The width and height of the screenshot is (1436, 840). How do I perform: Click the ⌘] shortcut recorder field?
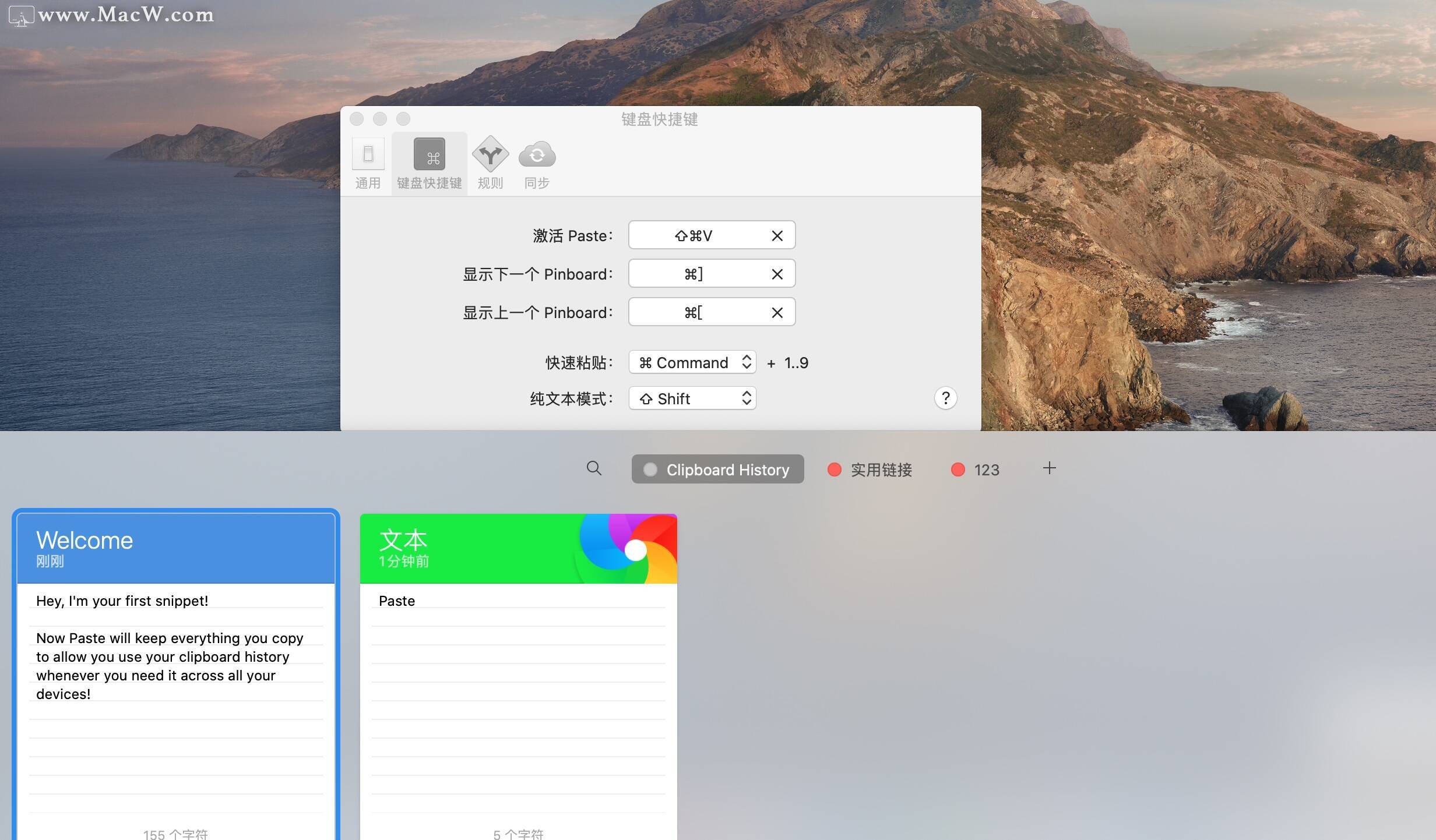pyautogui.click(x=712, y=274)
